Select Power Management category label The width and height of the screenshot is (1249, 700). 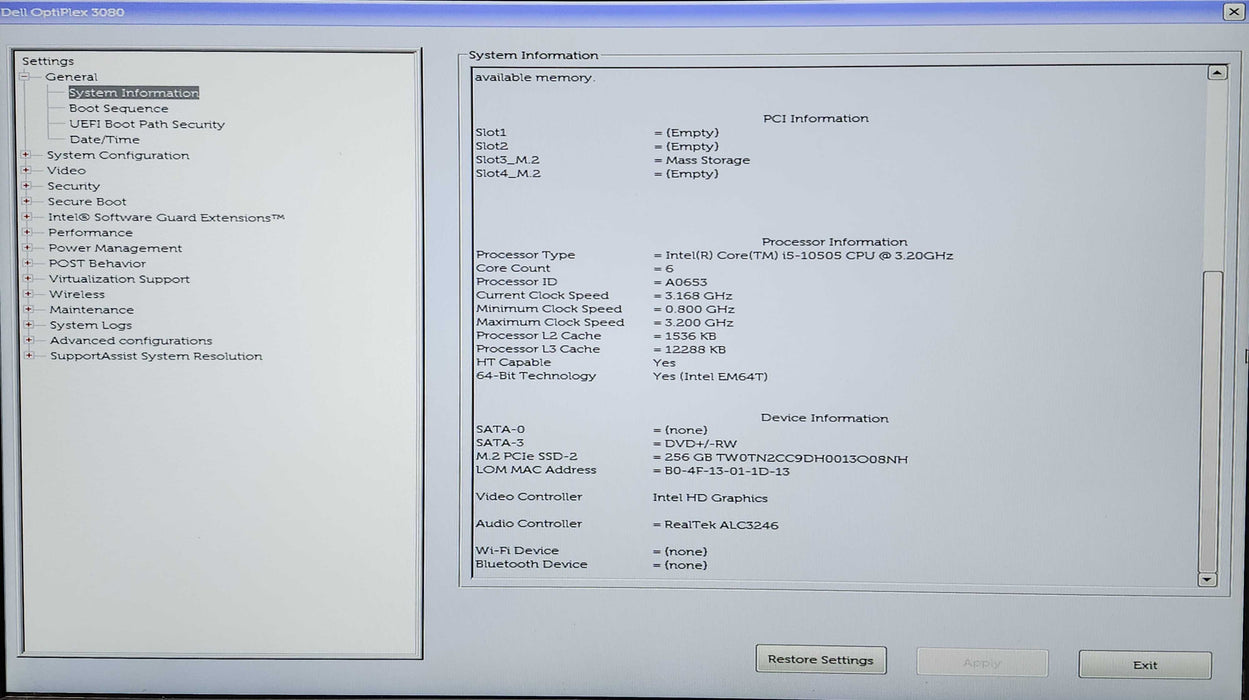pos(115,248)
